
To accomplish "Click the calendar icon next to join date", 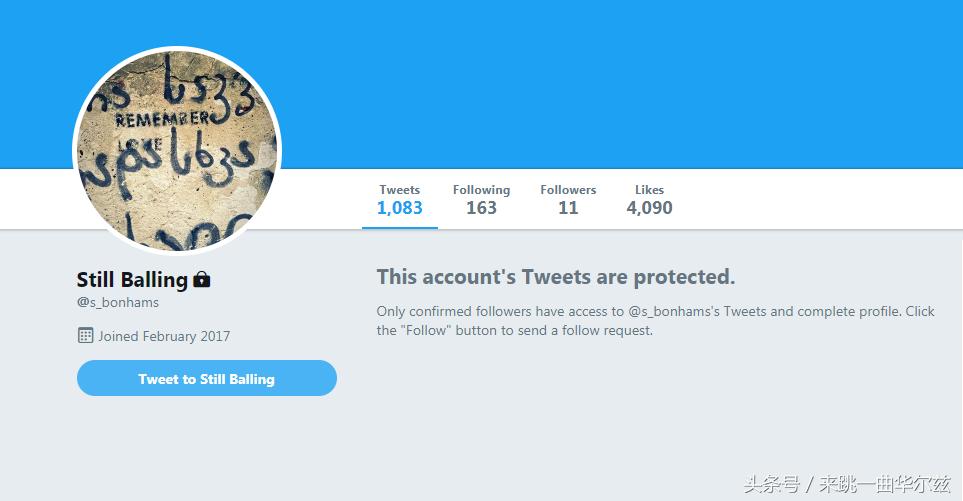I will pyautogui.click(x=85, y=335).
